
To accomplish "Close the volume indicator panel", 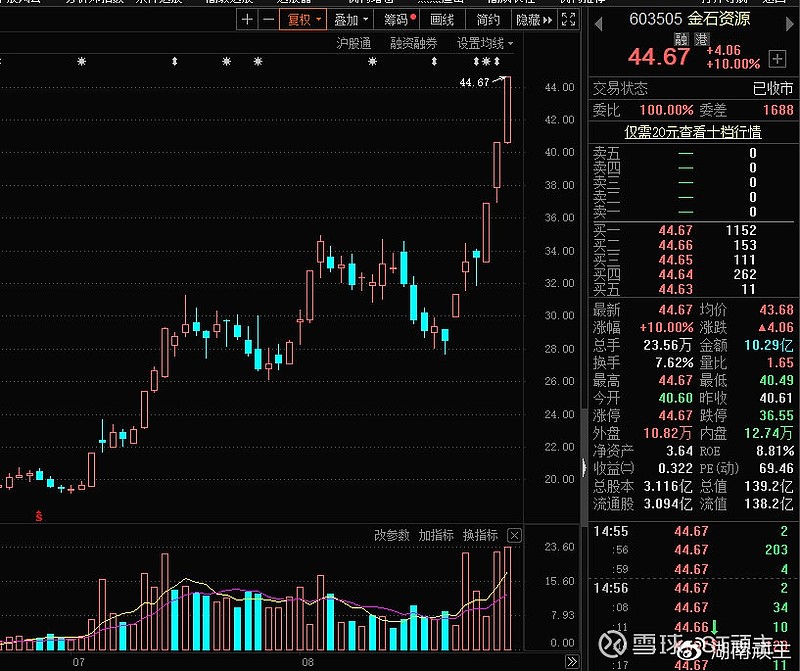I will (514, 536).
